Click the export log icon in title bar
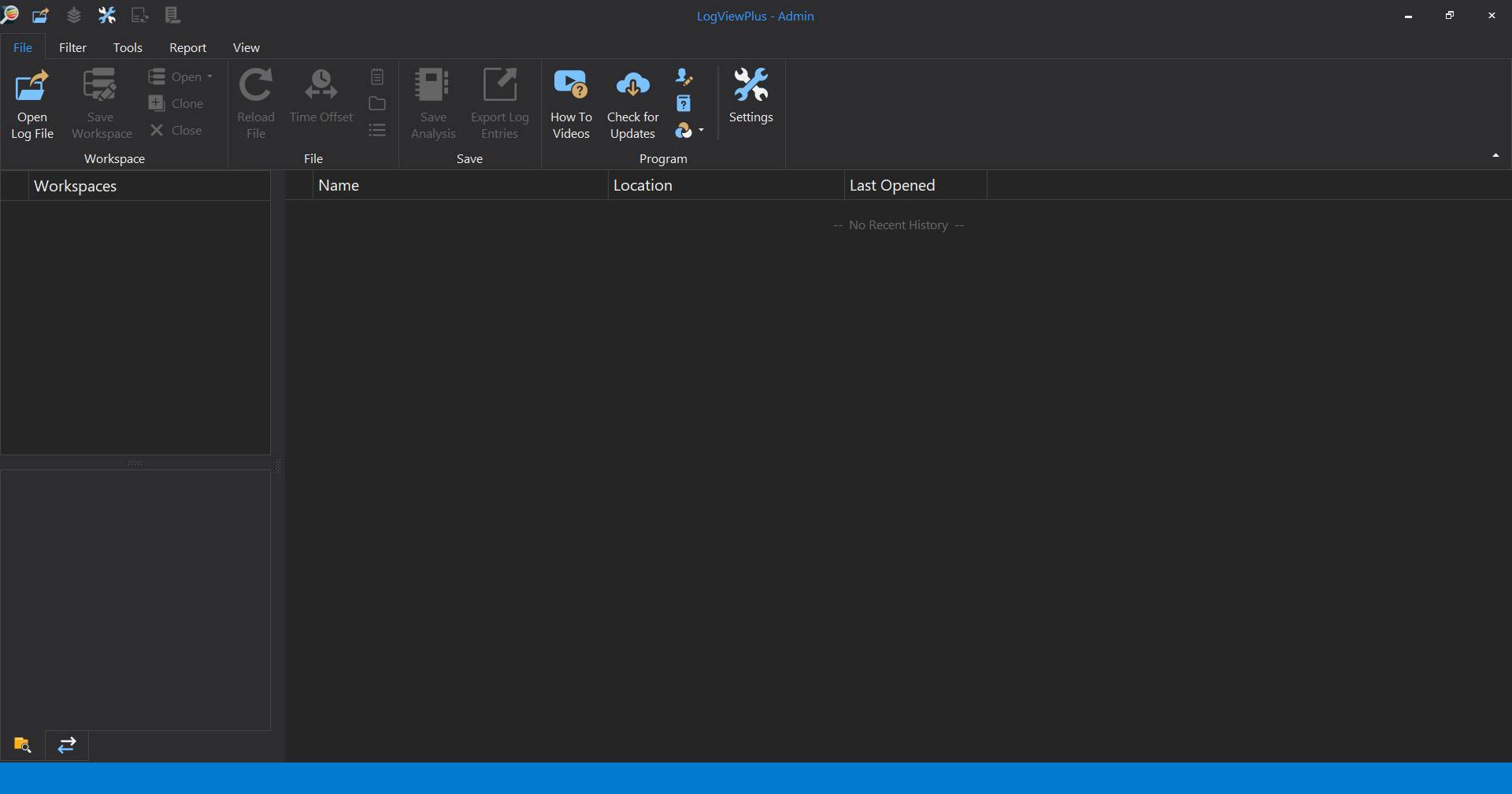Viewport: 1512px width, 794px height. 140,15
